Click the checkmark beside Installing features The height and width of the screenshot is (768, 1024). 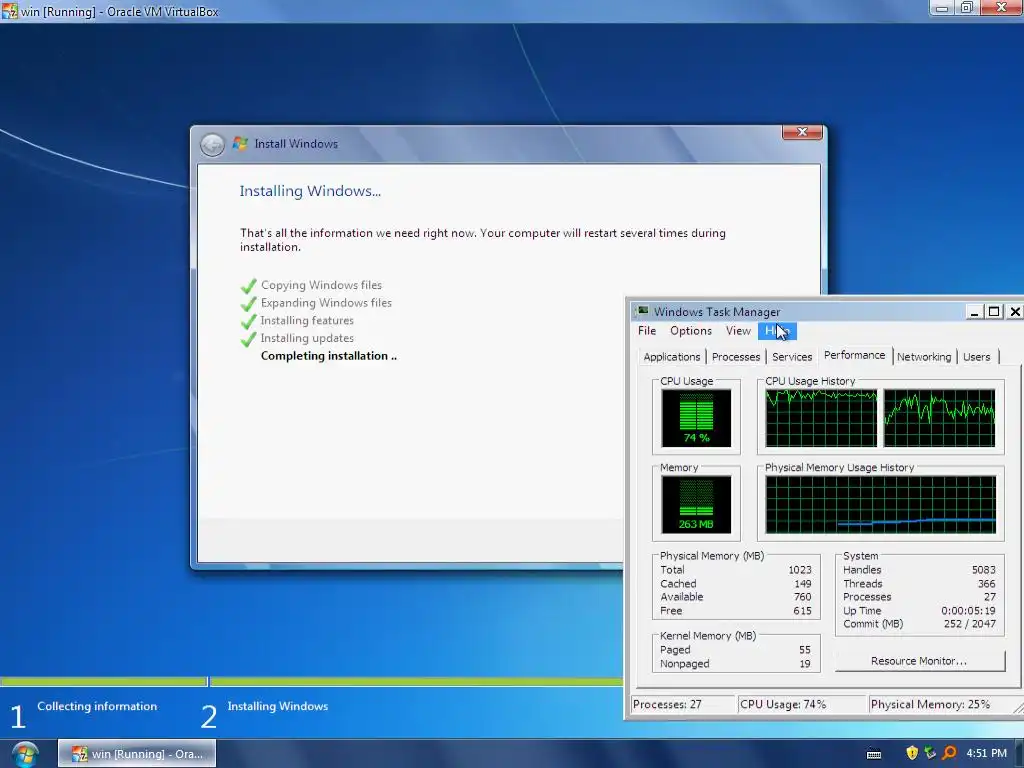pos(248,321)
